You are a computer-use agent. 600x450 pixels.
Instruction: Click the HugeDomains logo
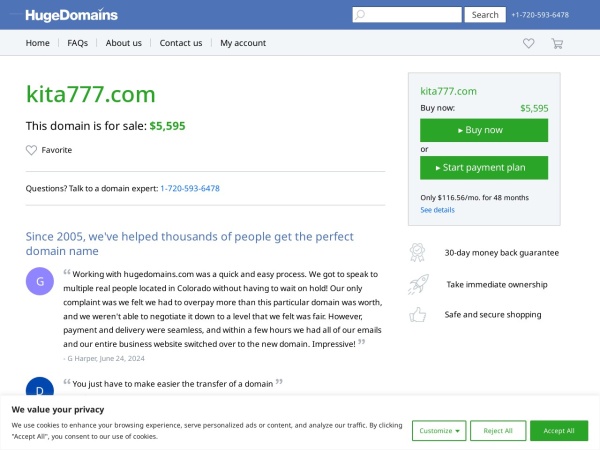tap(72, 15)
